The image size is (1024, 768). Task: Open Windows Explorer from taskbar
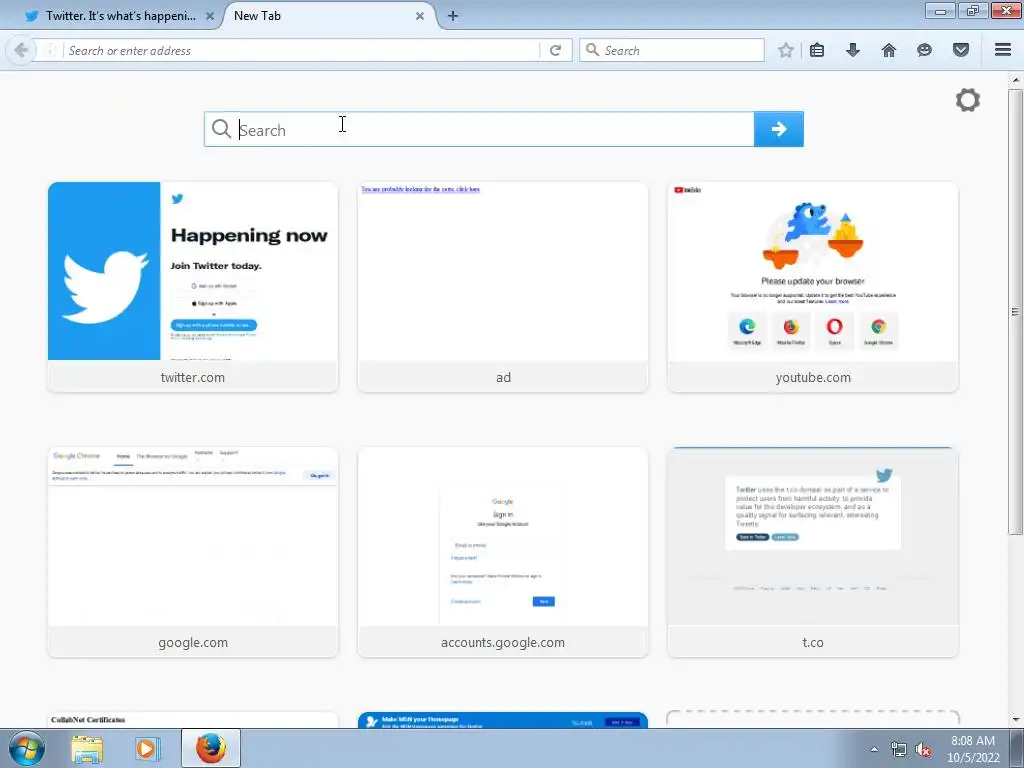coord(87,748)
